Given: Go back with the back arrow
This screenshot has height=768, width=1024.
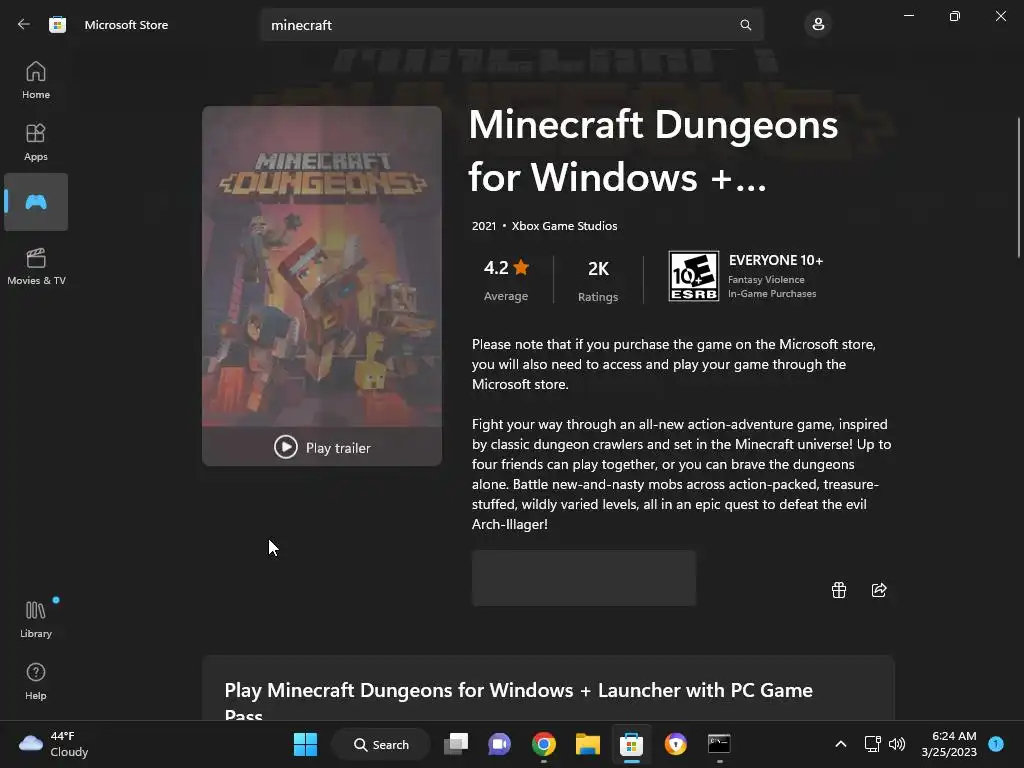Looking at the screenshot, I should pyautogui.click(x=24, y=25).
